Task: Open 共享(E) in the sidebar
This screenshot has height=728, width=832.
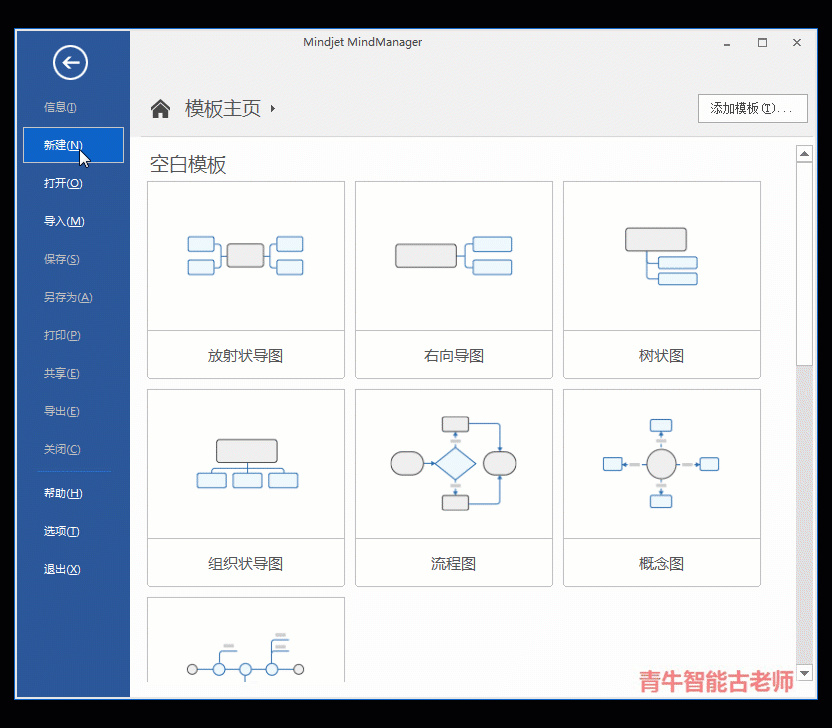Action: (x=62, y=374)
